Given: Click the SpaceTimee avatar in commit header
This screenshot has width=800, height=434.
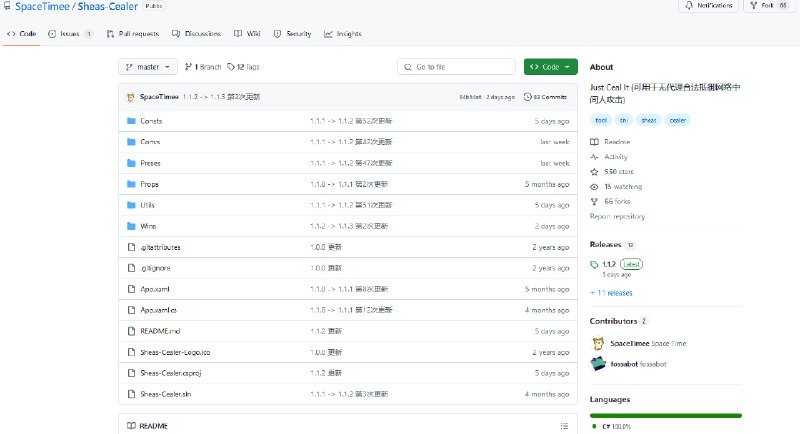Looking at the screenshot, I should 131,97.
